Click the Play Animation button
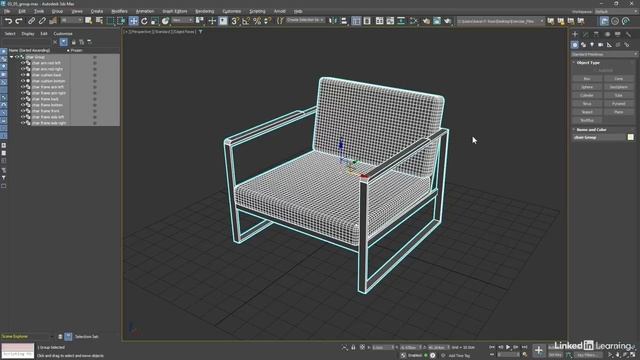Image resolution: width=640 pixels, height=360 pixels. click(508, 347)
